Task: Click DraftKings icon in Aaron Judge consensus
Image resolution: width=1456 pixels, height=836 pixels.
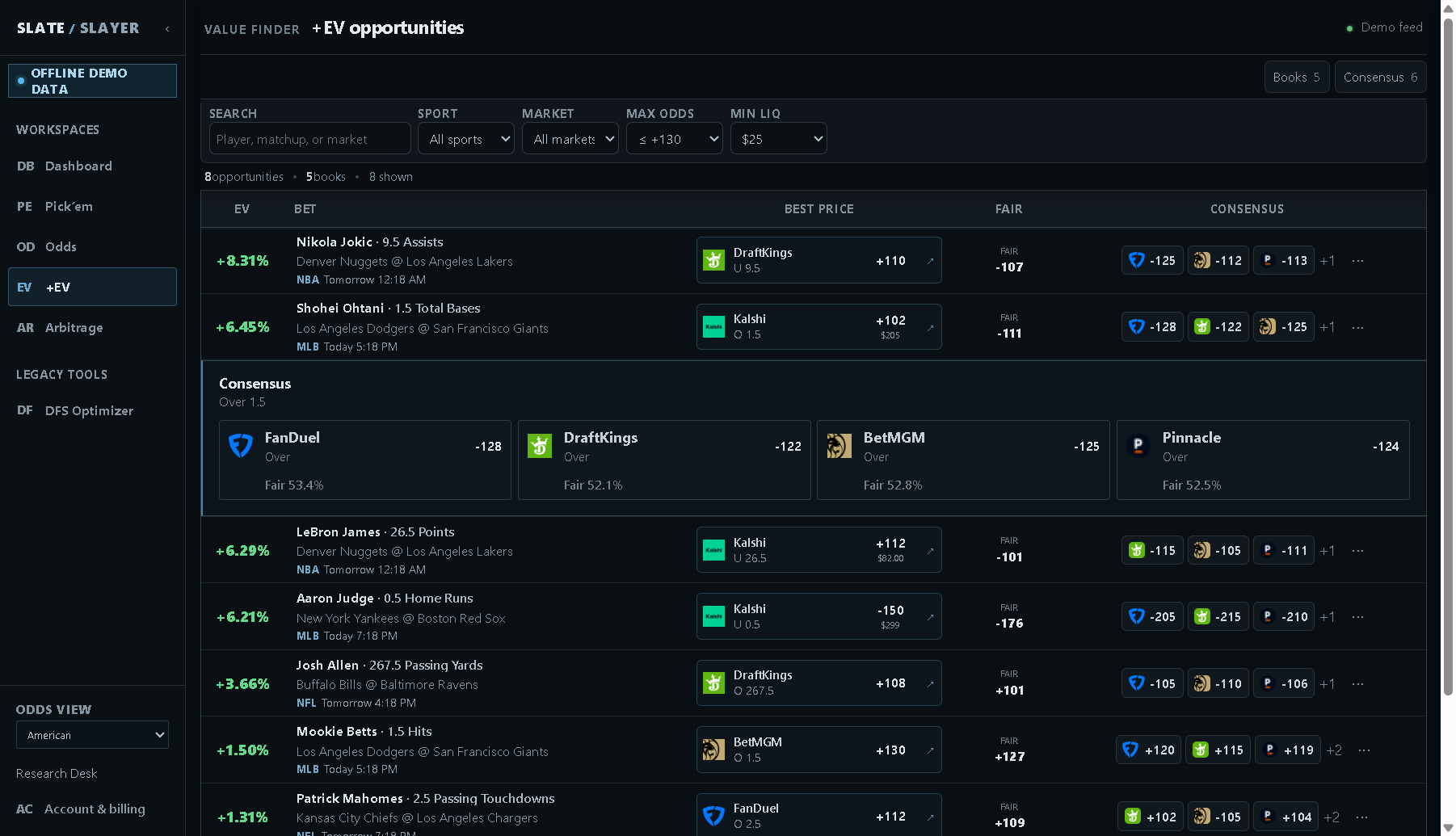Action: [1201, 616]
